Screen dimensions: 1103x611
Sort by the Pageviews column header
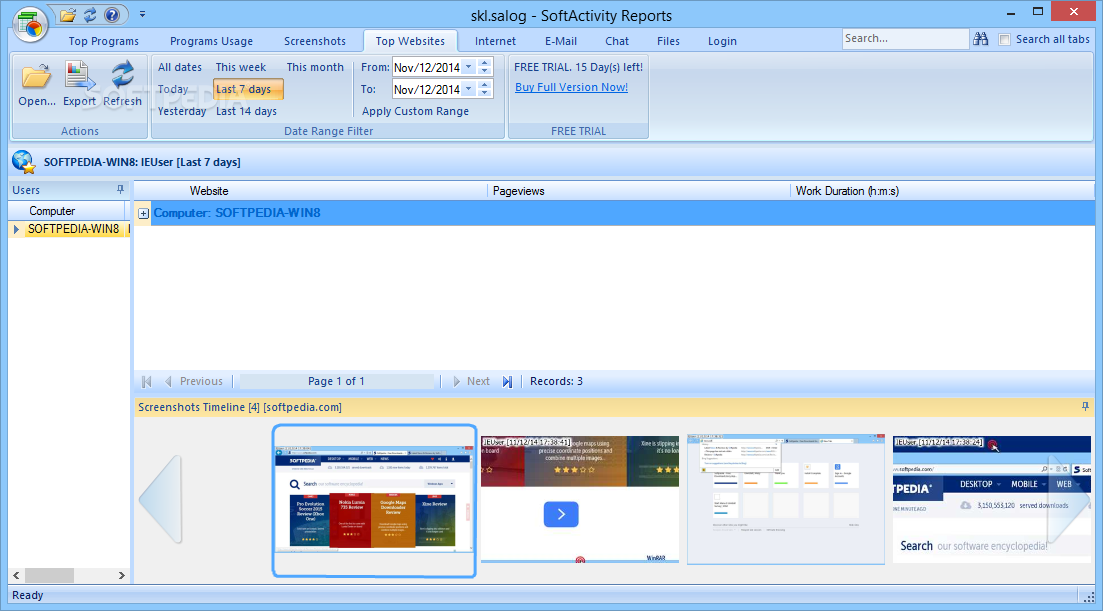click(518, 191)
